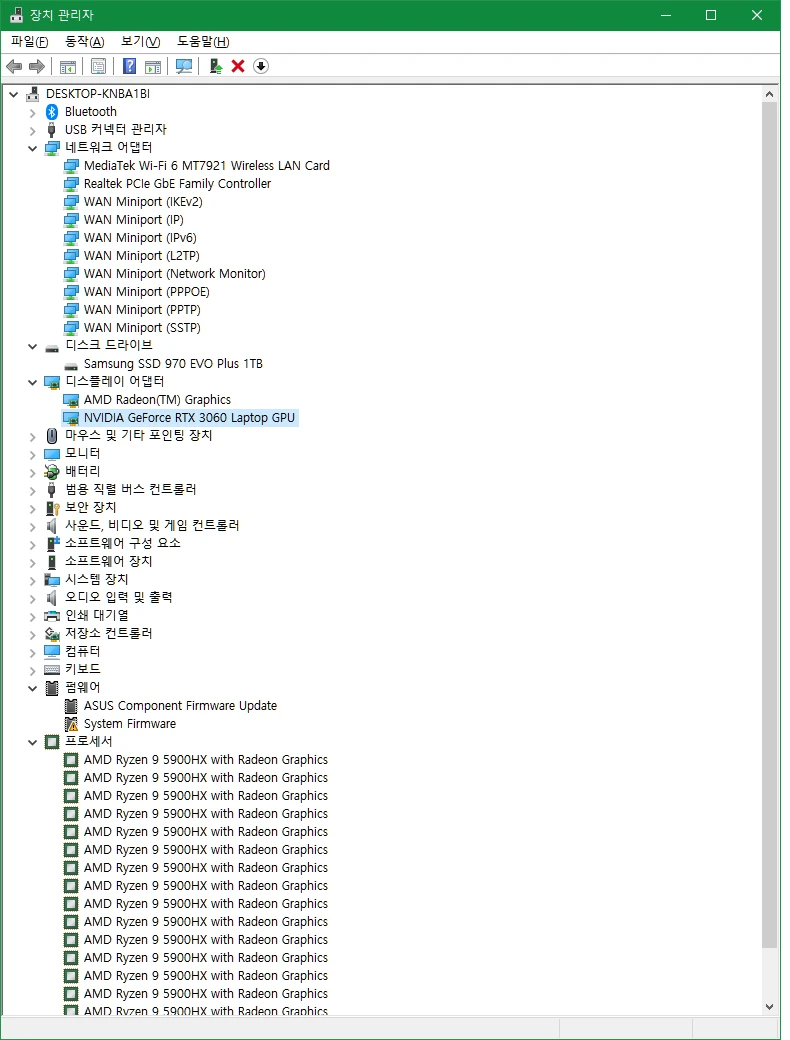Select WAN Miniport (IKEv2)
The width and height of the screenshot is (790, 1040).
point(143,202)
